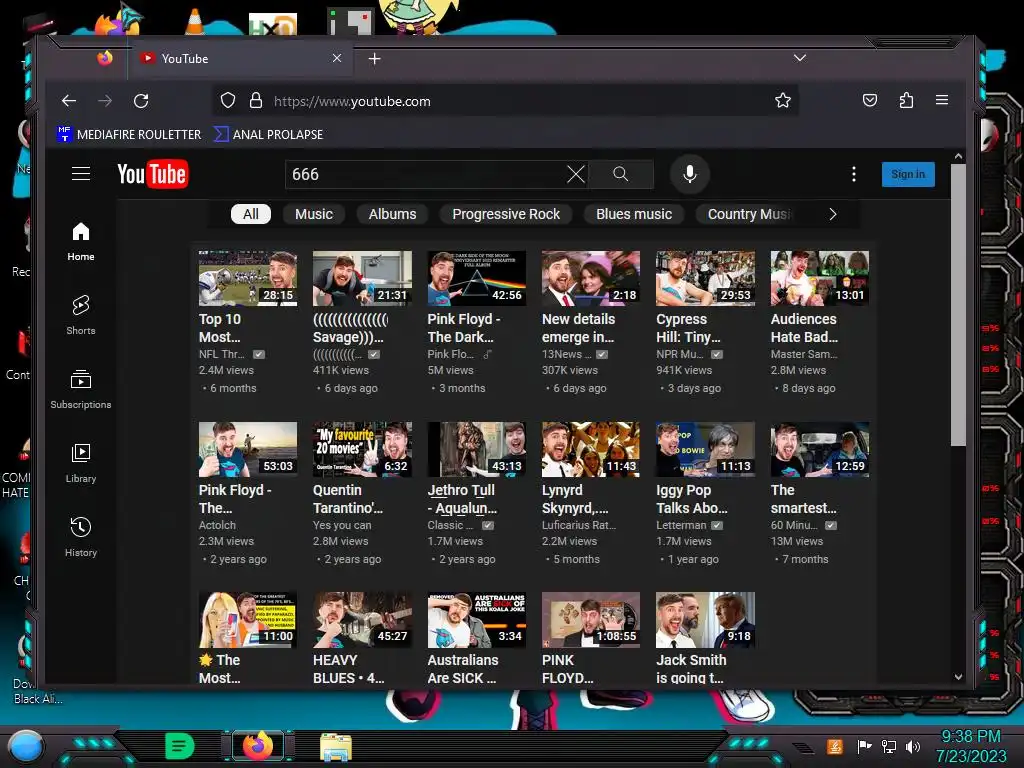Run search with magnifier button
This screenshot has height=768, width=1024.
coord(620,174)
